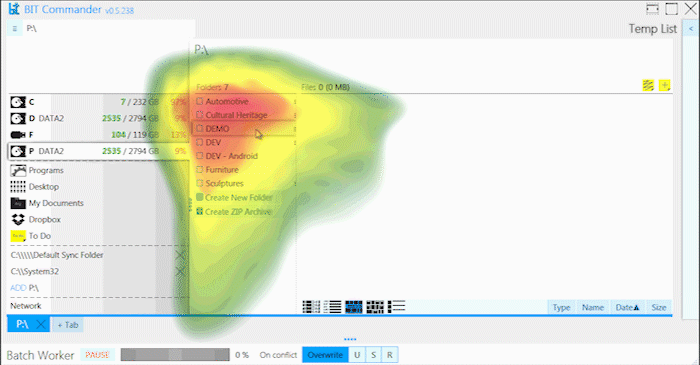Tick the checkbox next to the Automotive folder
Viewport: 700px width, 365px height.
point(200,101)
